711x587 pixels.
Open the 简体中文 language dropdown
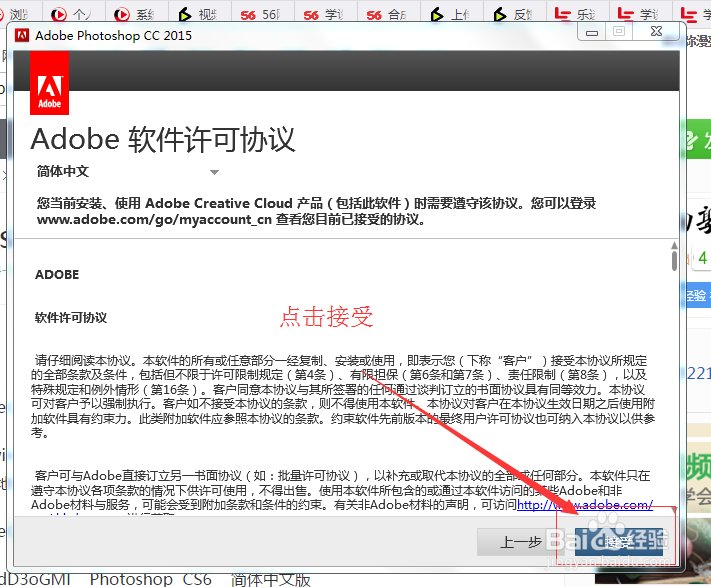[x=128, y=172]
